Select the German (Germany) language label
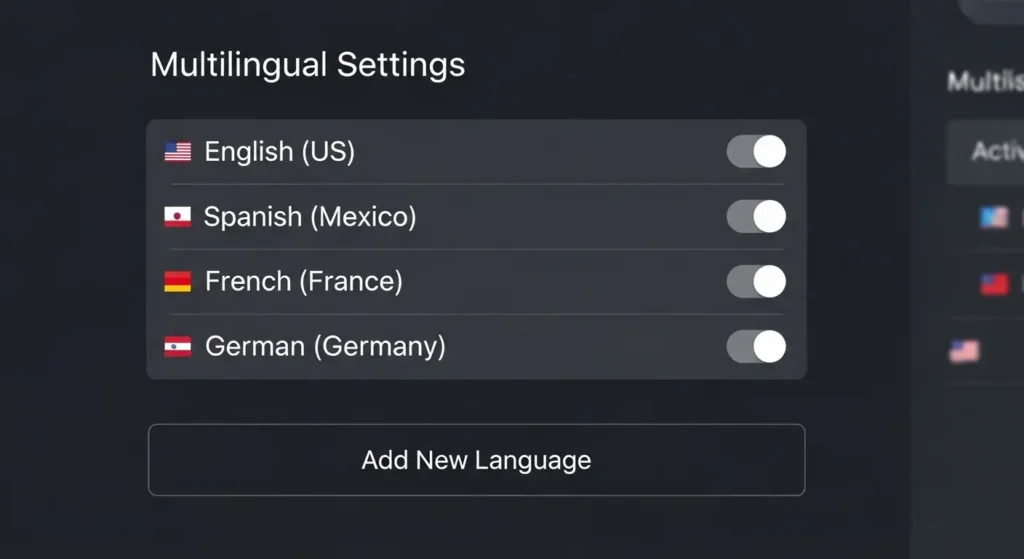Screen dimensions: 1024x559 coord(325,347)
